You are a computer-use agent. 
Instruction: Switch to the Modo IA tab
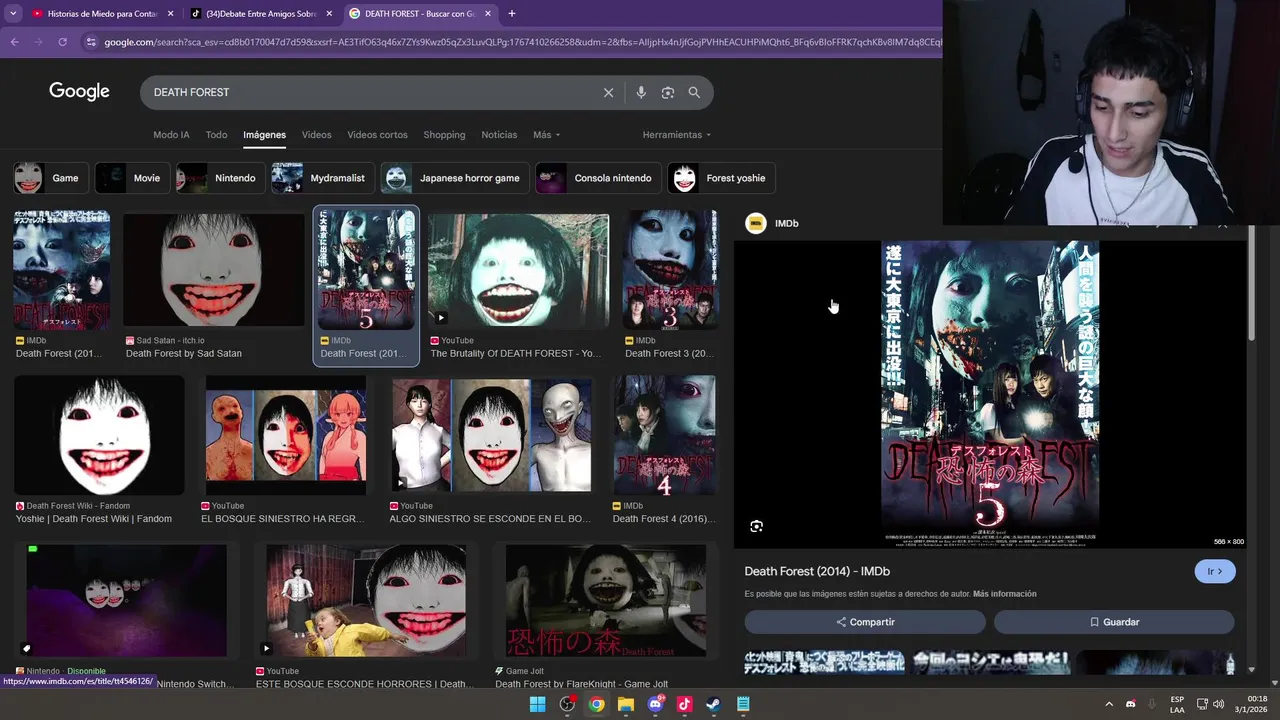[x=171, y=135]
